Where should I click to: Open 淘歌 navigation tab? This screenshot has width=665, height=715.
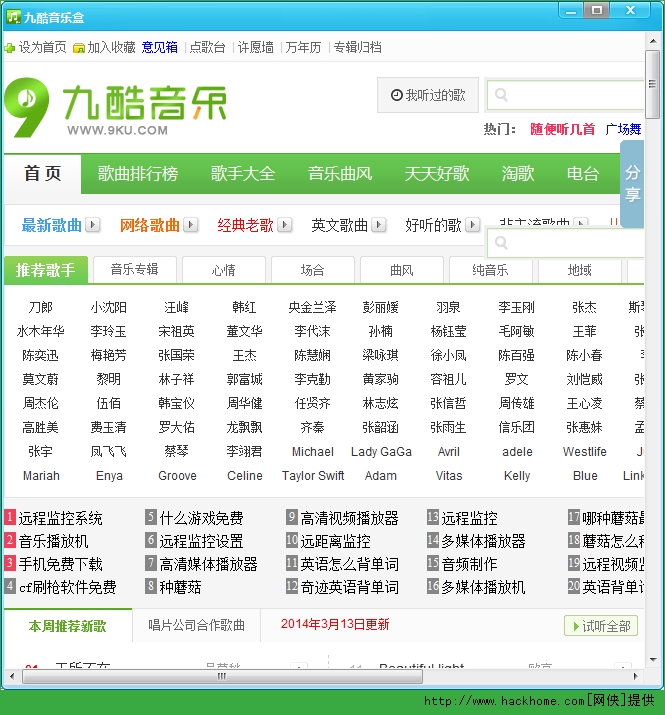[x=518, y=174]
